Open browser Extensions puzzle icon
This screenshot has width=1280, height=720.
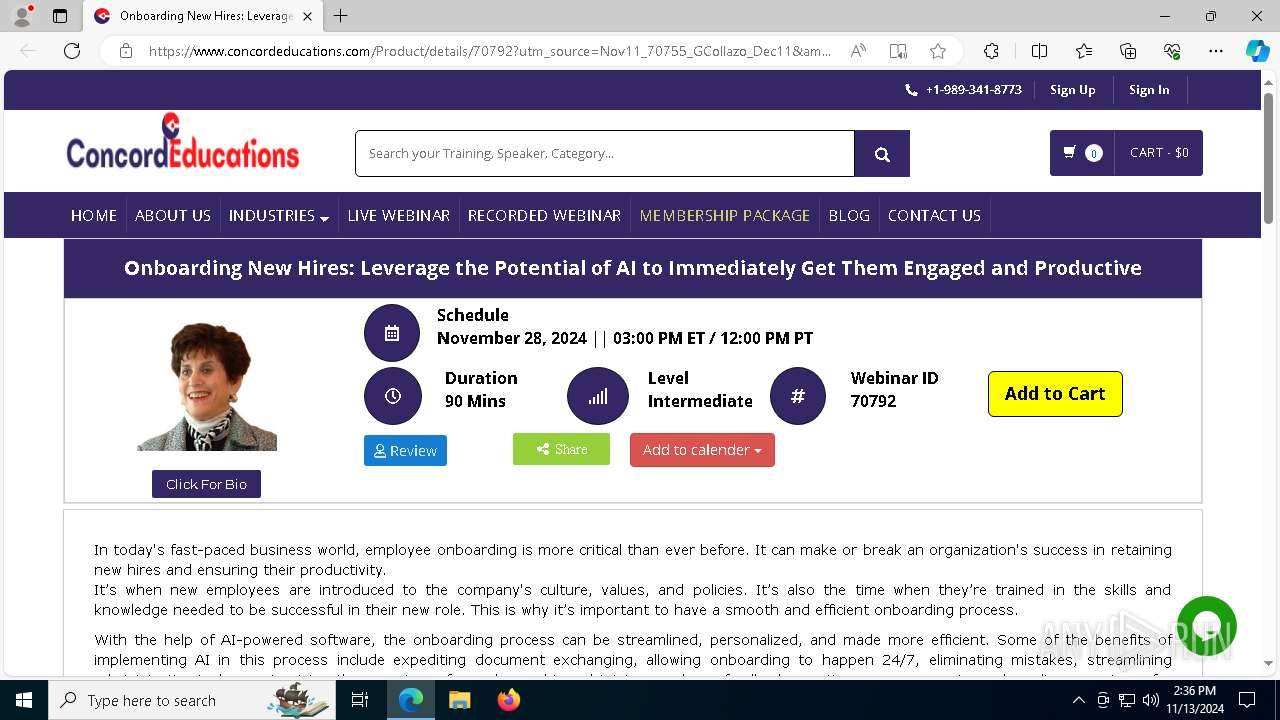[x=991, y=51]
